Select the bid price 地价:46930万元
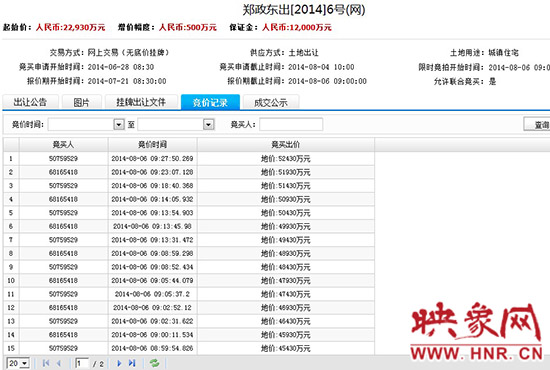 click(286, 308)
